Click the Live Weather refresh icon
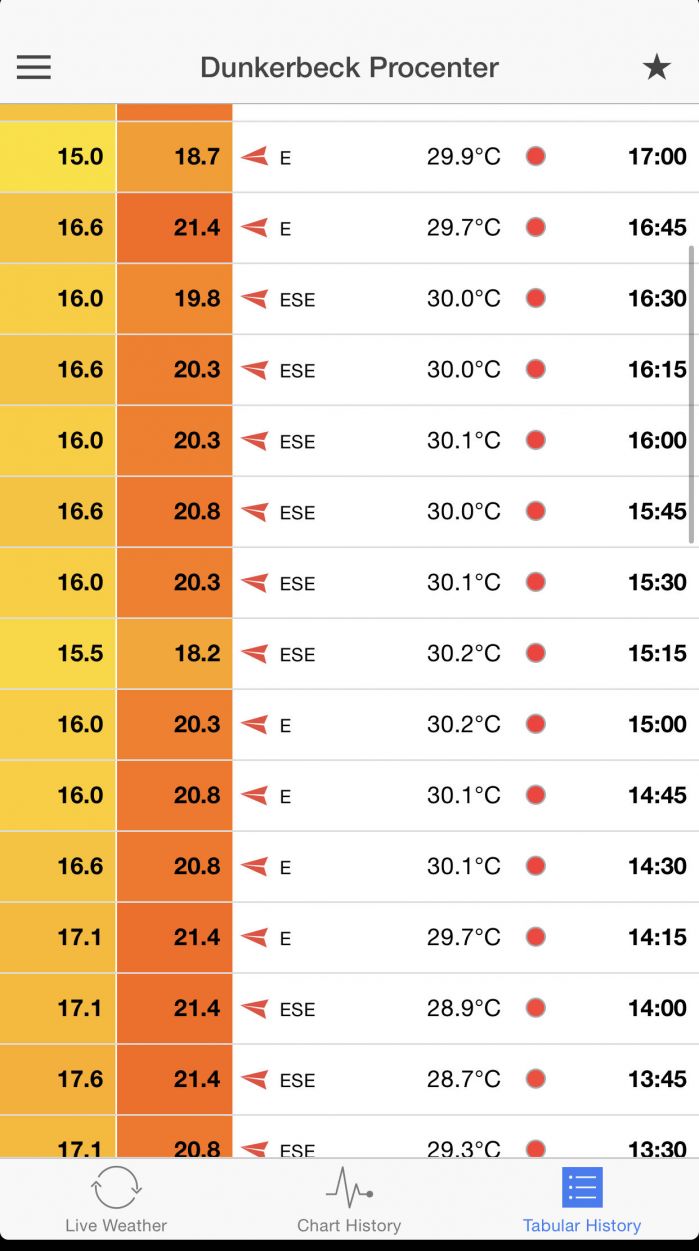This screenshot has height=1251, width=699. [x=116, y=1188]
